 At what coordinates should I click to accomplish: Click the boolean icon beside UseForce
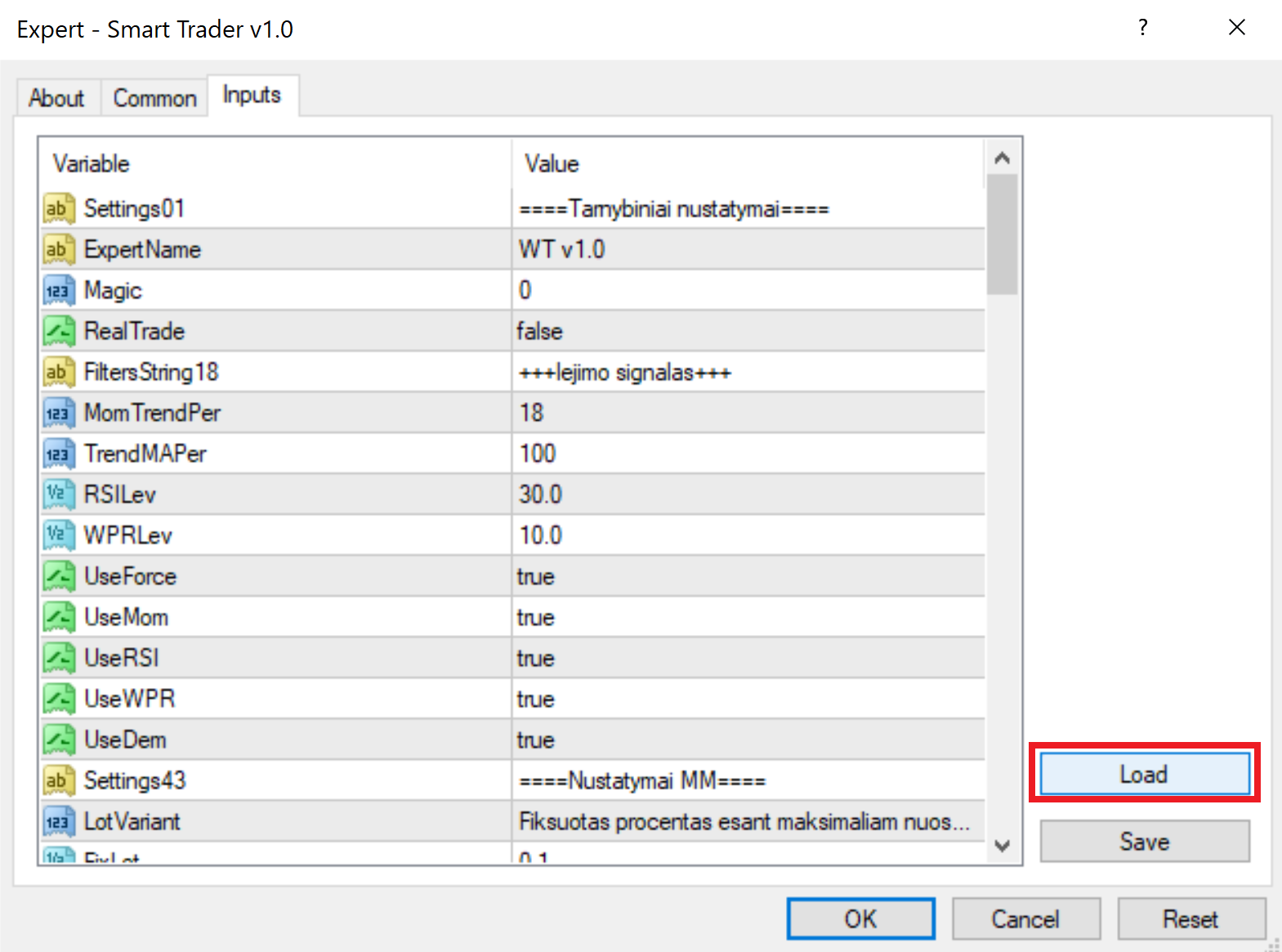(x=59, y=576)
